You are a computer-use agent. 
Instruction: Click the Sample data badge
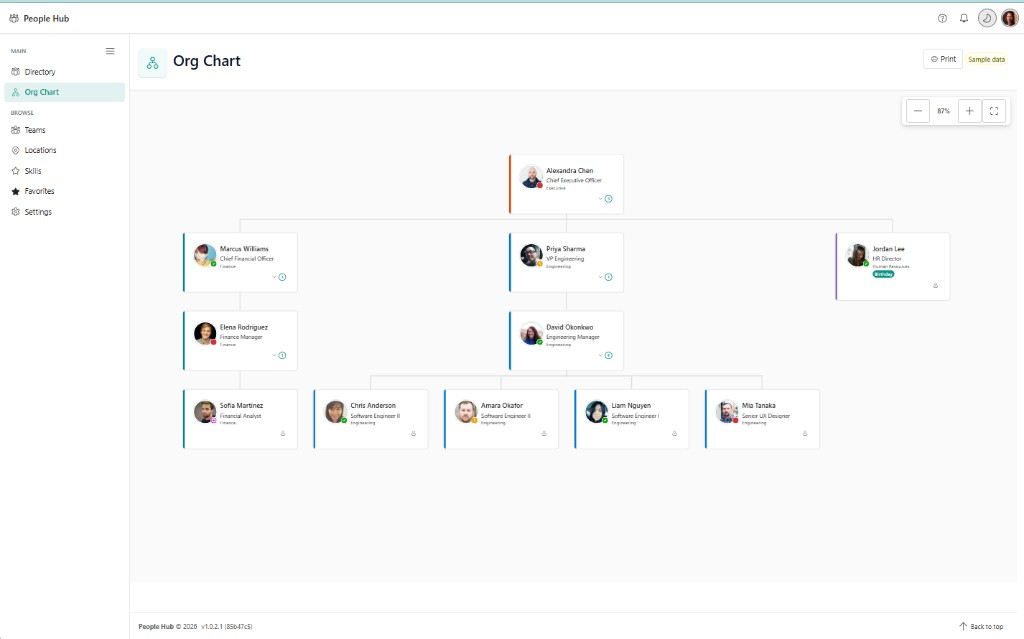[x=986, y=59]
